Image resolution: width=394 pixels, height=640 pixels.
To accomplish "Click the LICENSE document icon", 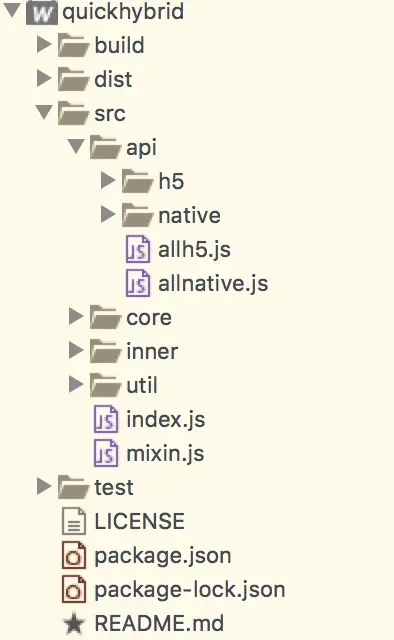I will tap(74, 521).
